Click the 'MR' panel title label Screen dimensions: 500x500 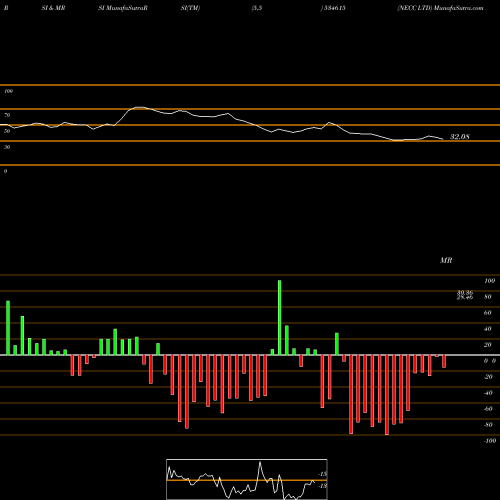click(446, 260)
